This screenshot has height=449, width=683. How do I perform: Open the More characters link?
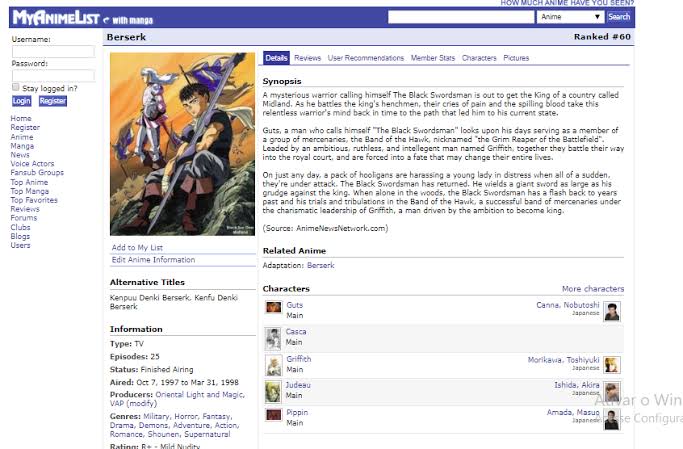tap(592, 289)
